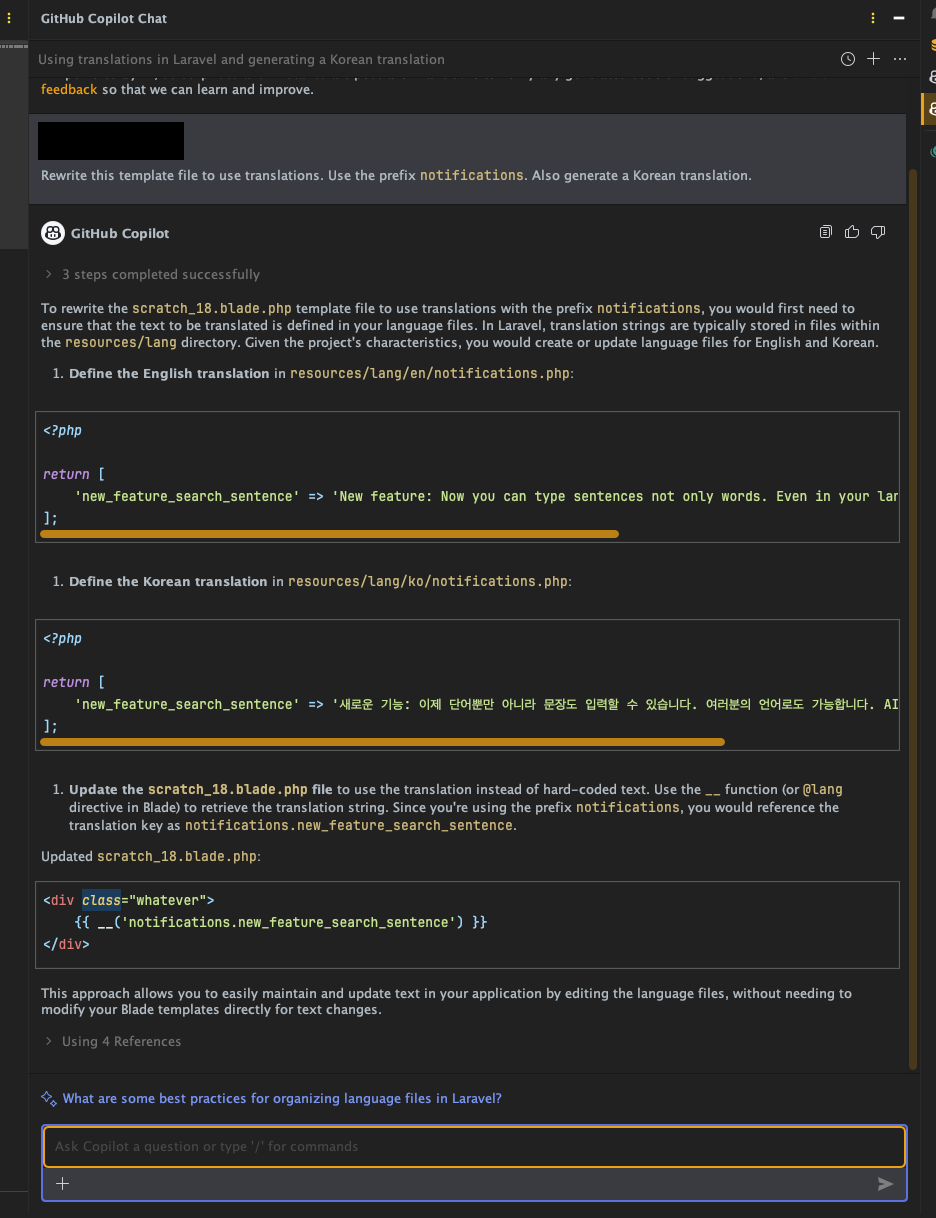
Task: Copy the Copilot response to clipboard
Action: tap(826, 232)
